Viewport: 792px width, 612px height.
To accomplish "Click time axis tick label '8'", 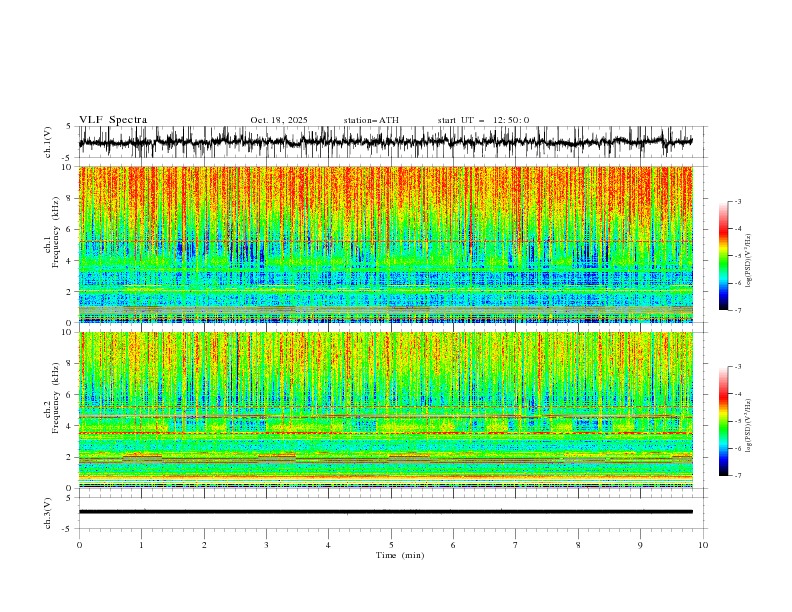I will point(578,545).
